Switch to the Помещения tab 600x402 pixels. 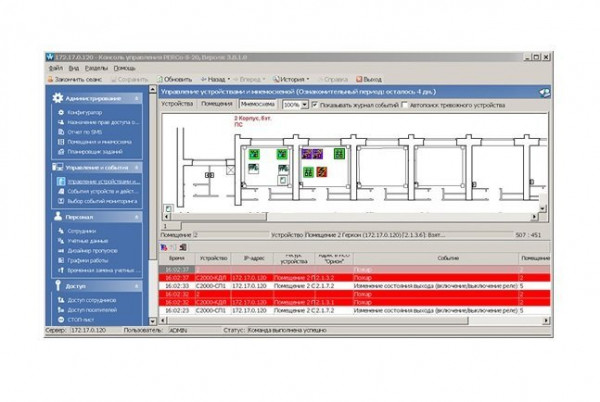pos(217,104)
